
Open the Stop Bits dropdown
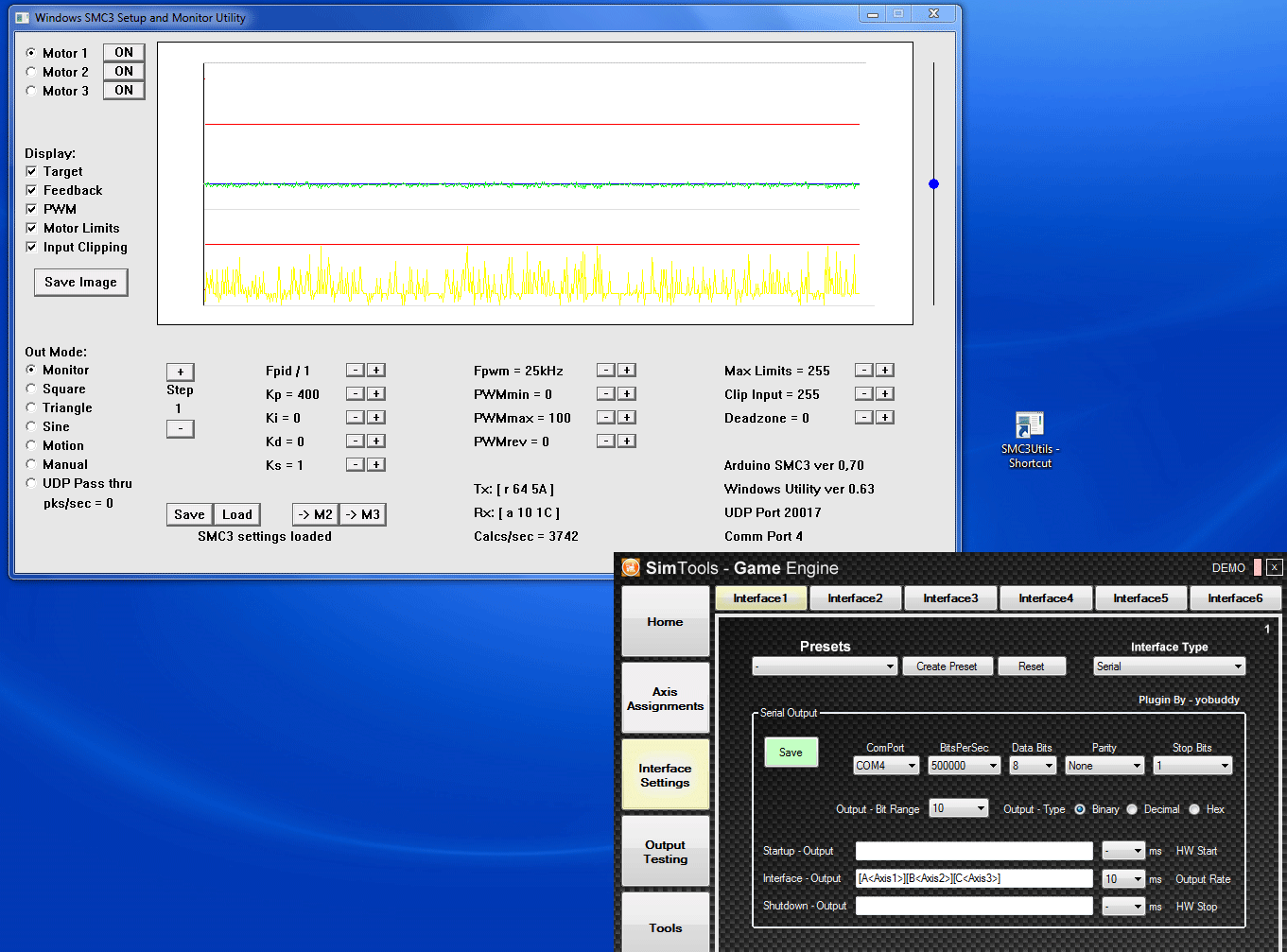click(1192, 766)
